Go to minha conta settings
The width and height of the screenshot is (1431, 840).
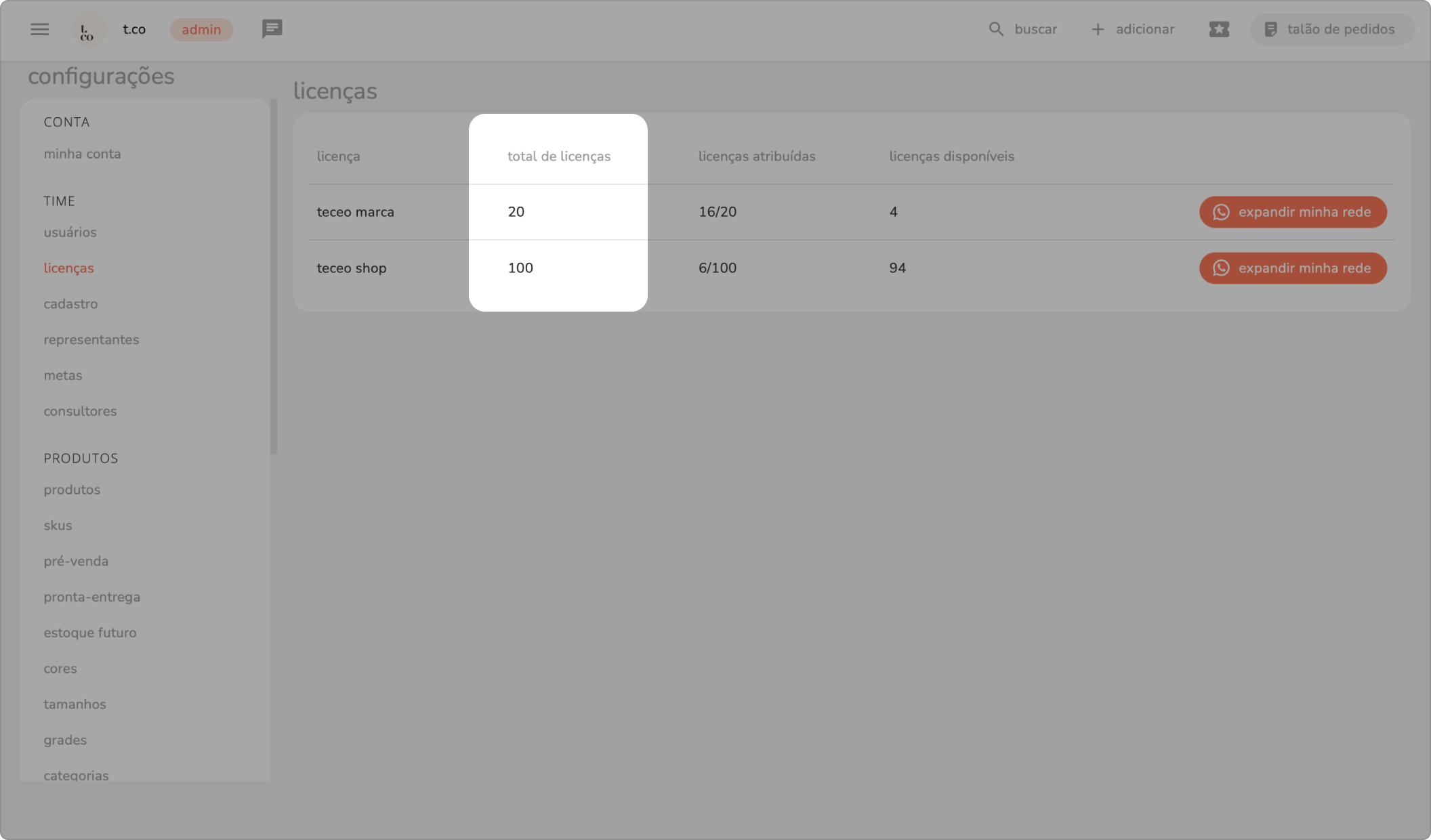pyautogui.click(x=82, y=154)
